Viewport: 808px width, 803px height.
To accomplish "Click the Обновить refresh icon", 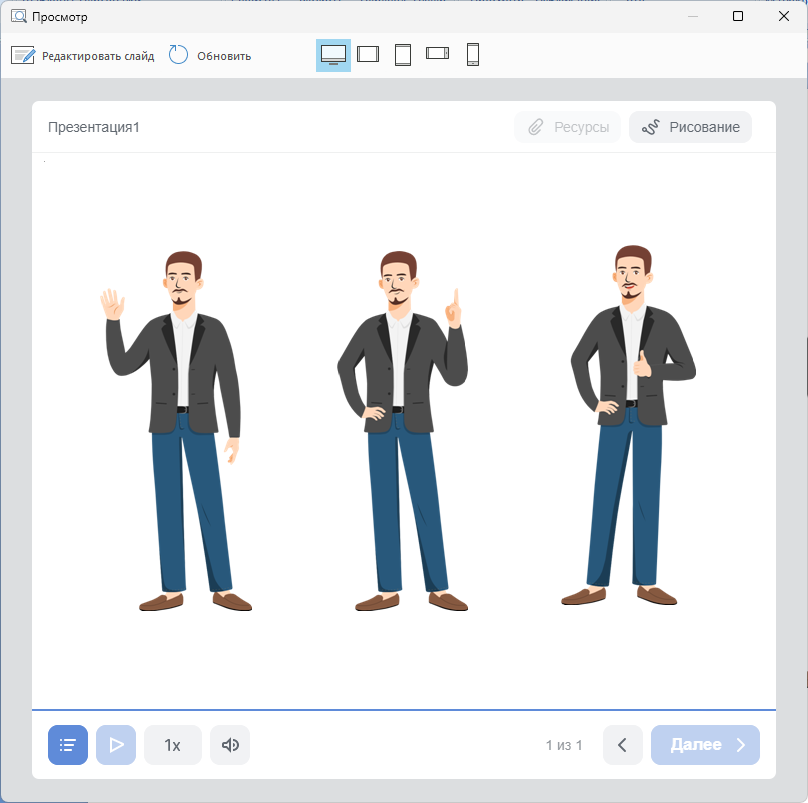I will click(178, 55).
